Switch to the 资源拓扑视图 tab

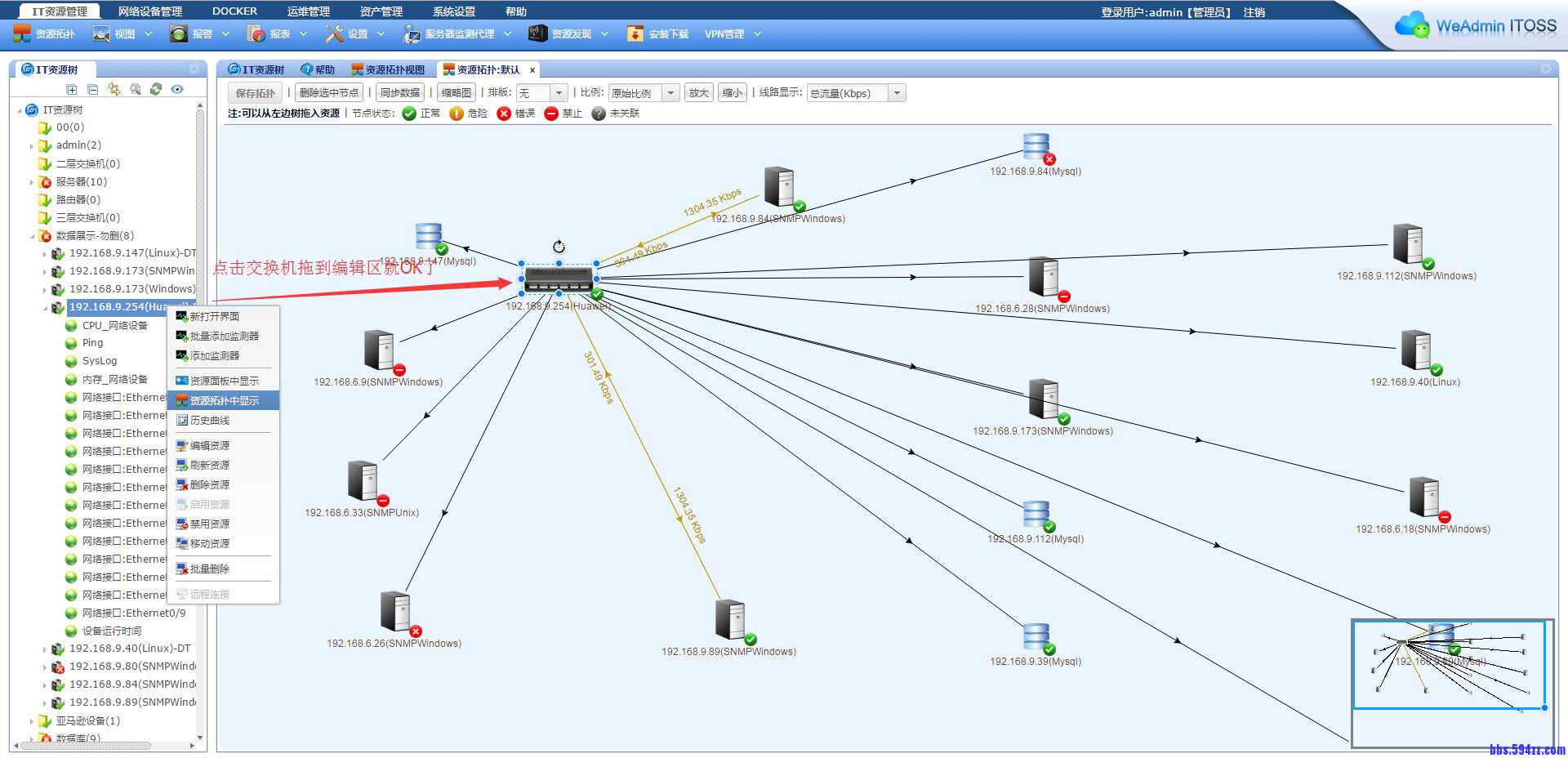pyautogui.click(x=389, y=70)
